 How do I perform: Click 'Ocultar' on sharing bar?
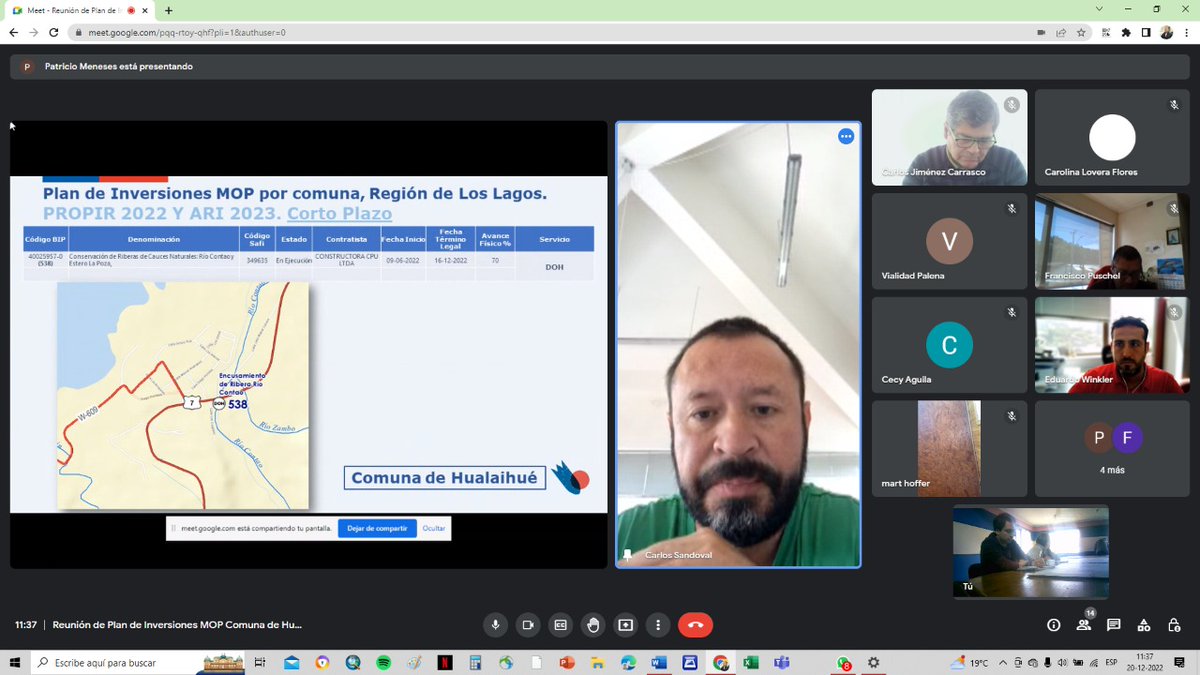(434, 528)
